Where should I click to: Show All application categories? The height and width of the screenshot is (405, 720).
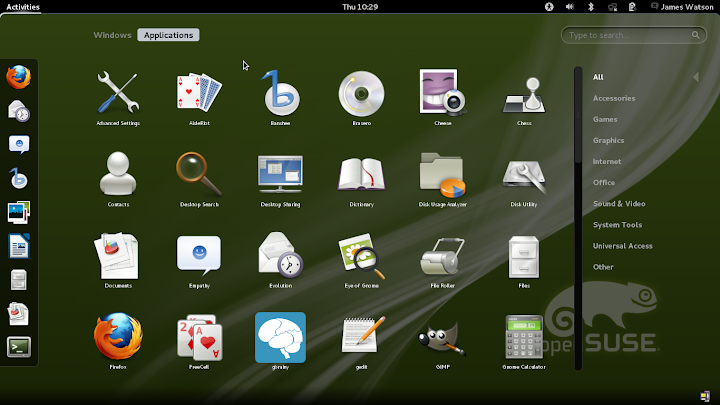[x=598, y=77]
